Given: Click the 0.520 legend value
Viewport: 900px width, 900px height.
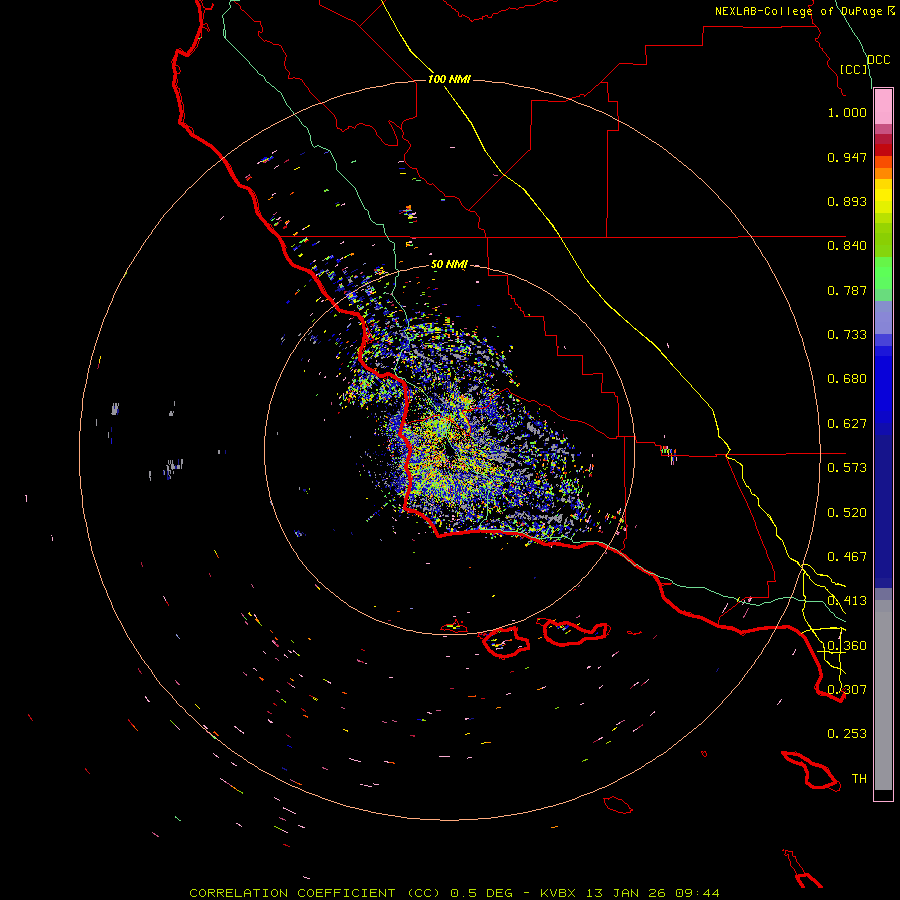Looking at the screenshot, I should pyautogui.click(x=847, y=513).
